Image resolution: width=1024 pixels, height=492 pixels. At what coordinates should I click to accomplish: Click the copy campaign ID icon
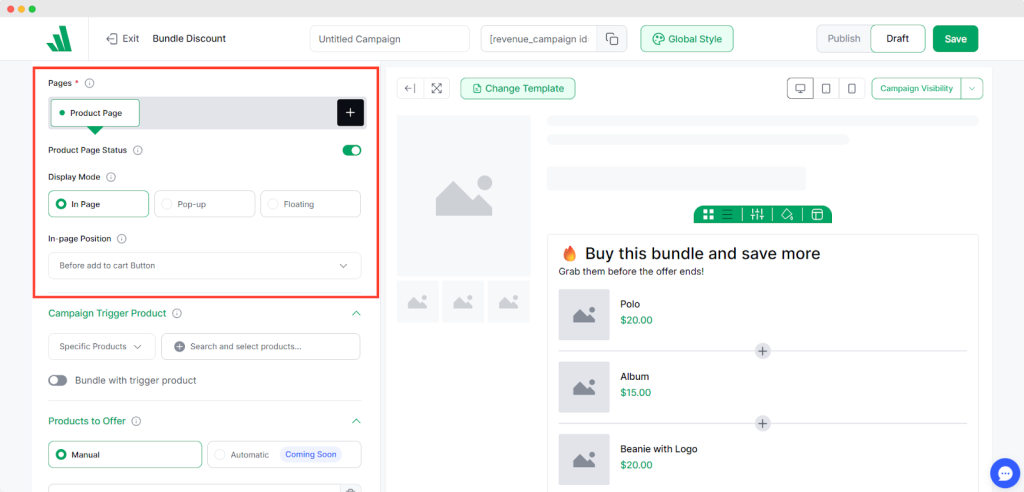pyautogui.click(x=612, y=39)
